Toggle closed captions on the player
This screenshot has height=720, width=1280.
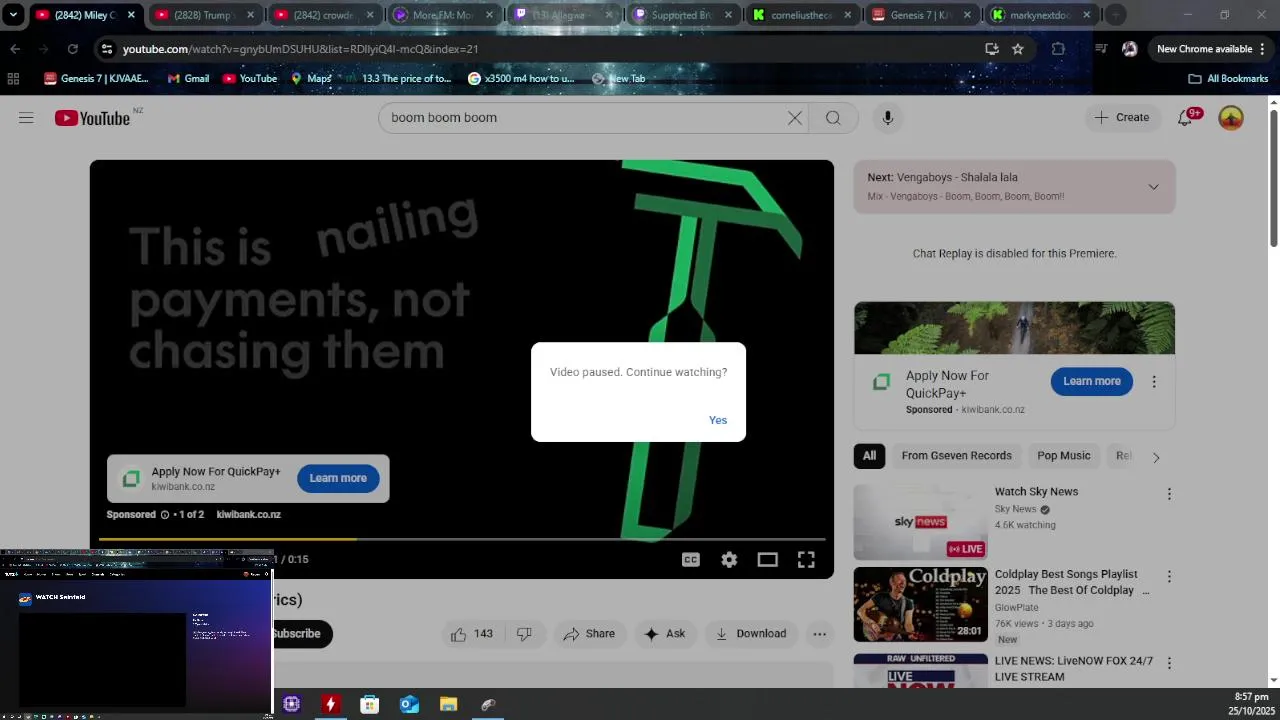pyautogui.click(x=690, y=560)
